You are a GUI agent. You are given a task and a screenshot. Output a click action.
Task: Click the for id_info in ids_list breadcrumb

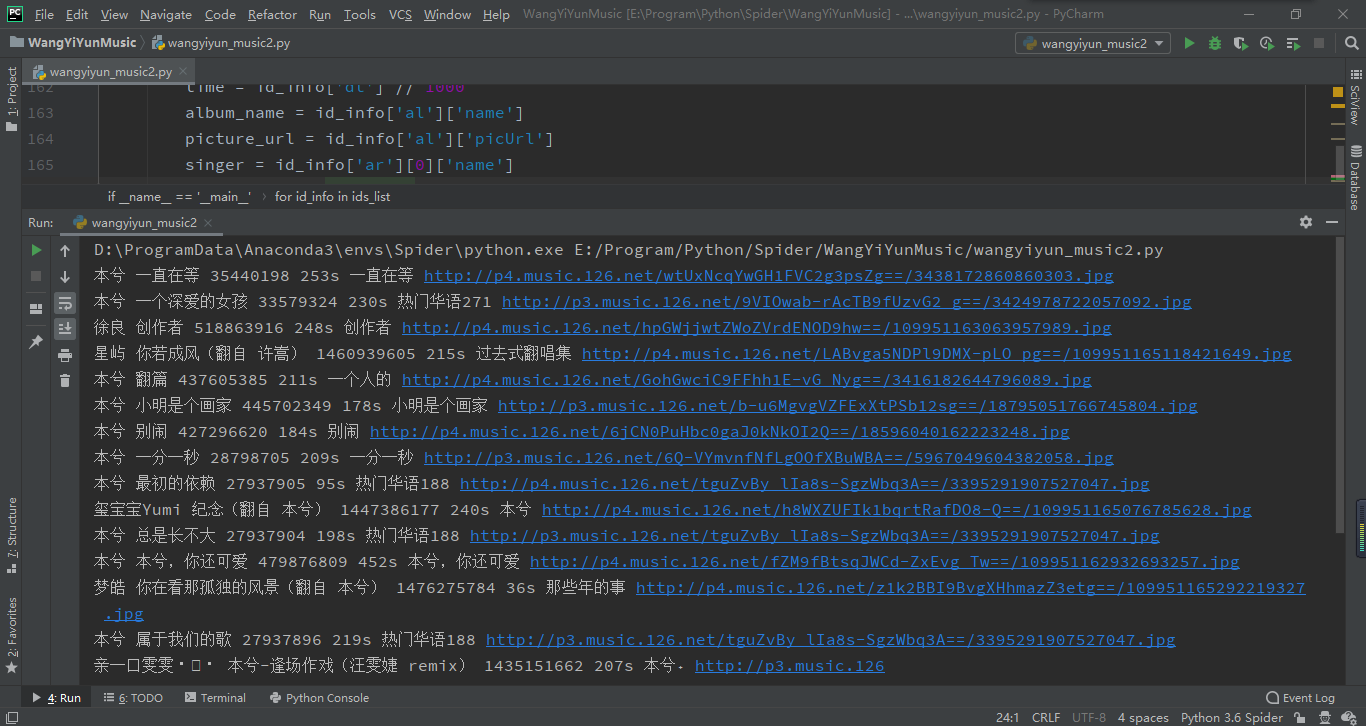pyautogui.click(x=333, y=197)
